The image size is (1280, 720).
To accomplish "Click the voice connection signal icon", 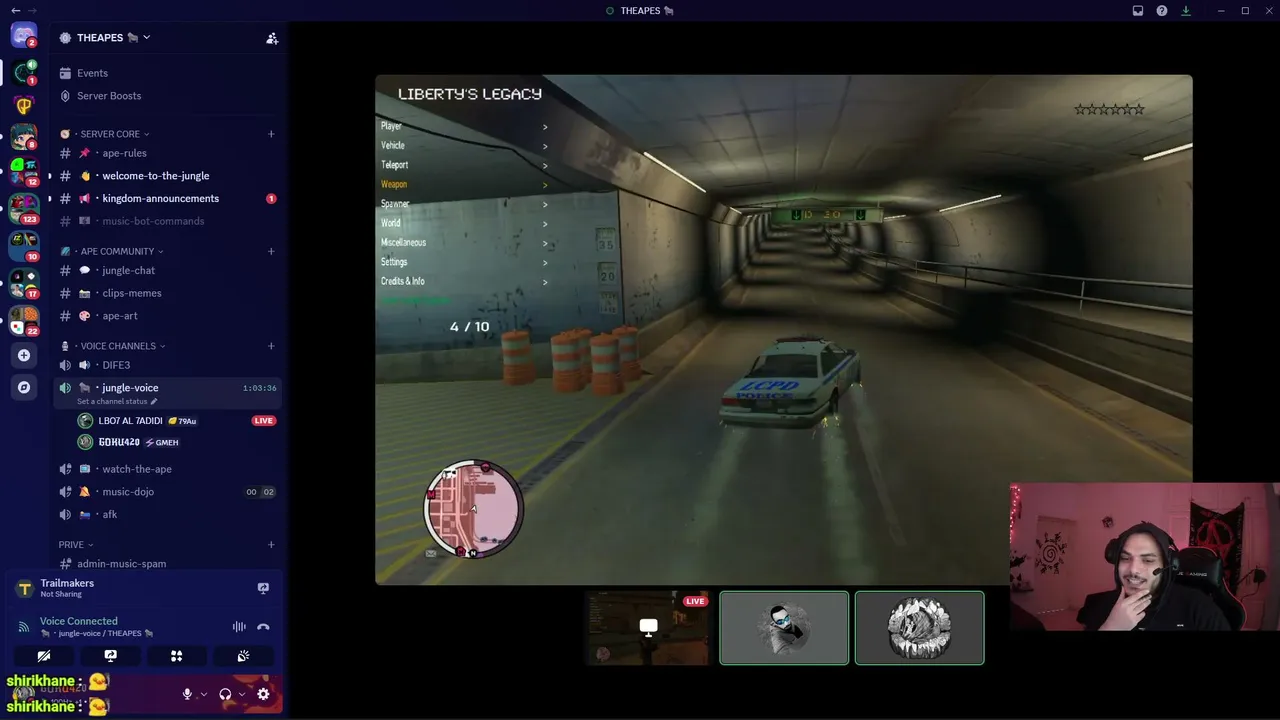I will [23, 627].
